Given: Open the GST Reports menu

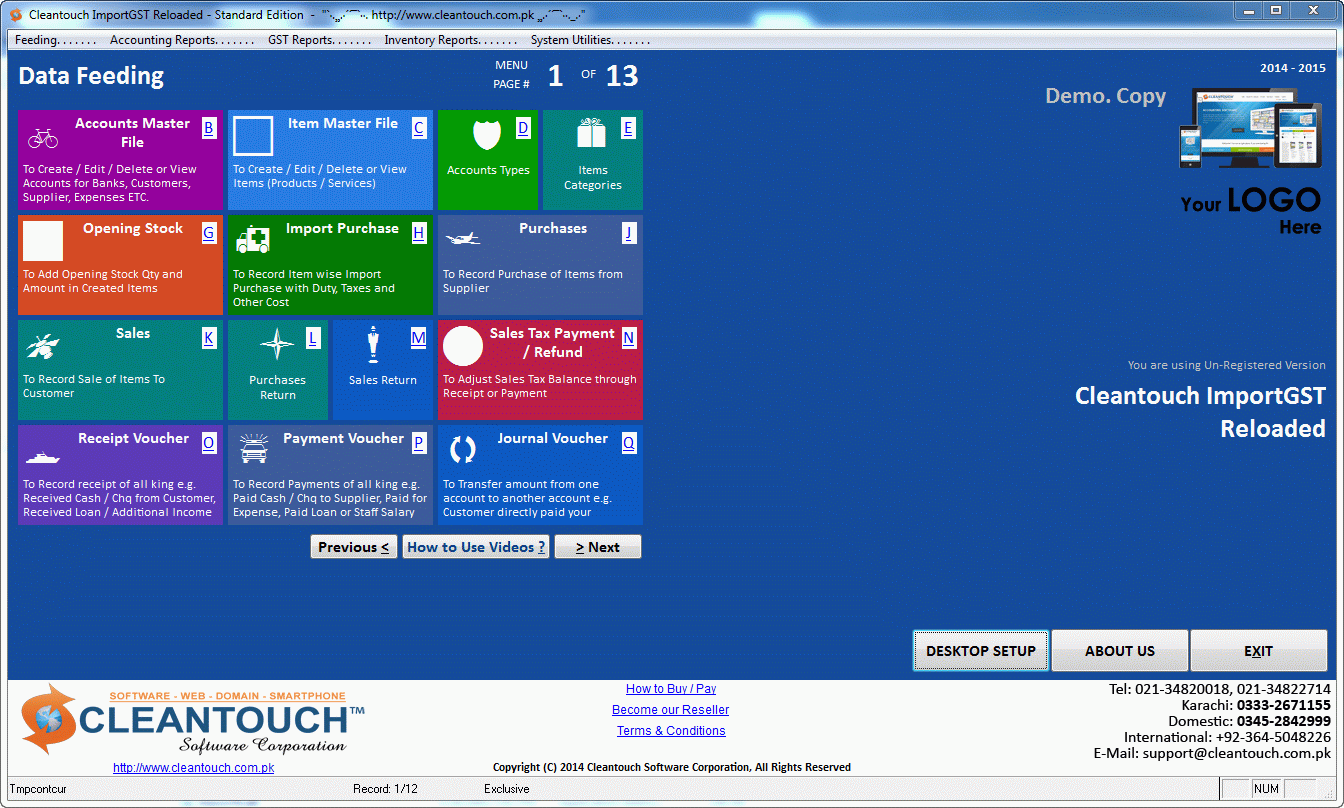Looking at the screenshot, I should [319, 40].
